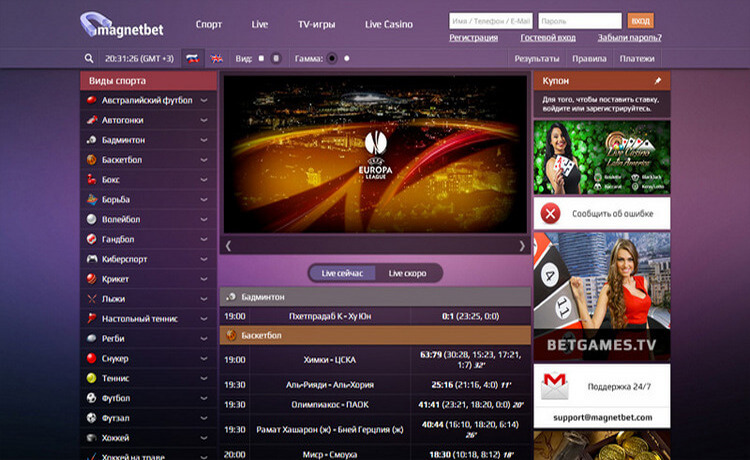Open the TV-игры menu
Viewport: 750px width, 460px height.
tap(317, 24)
